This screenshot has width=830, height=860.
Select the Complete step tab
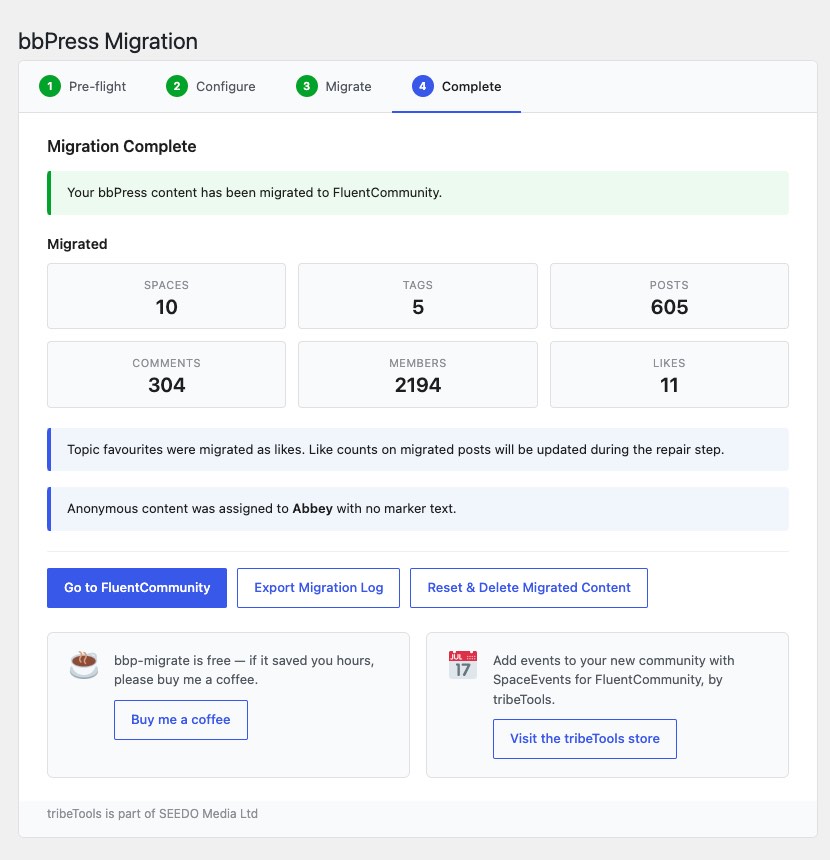[456, 87]
